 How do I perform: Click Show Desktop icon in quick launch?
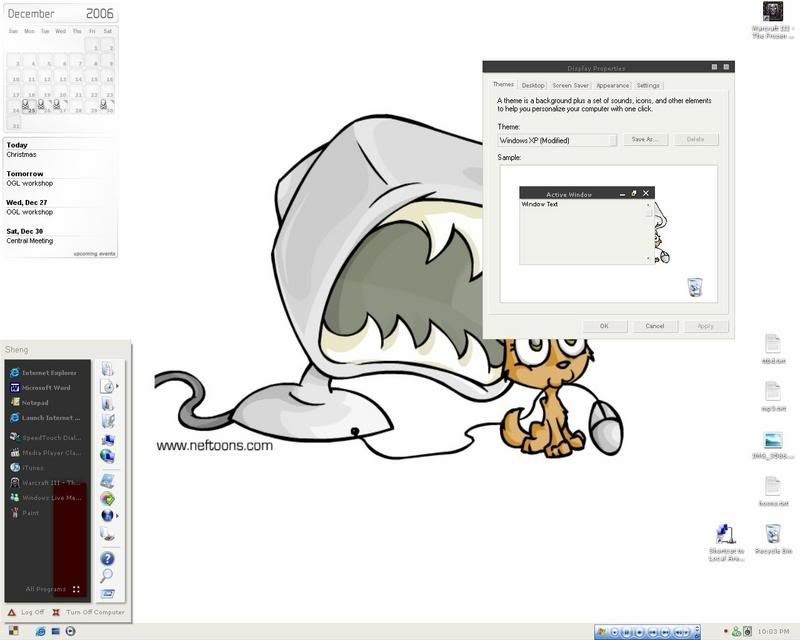(56, 631)
